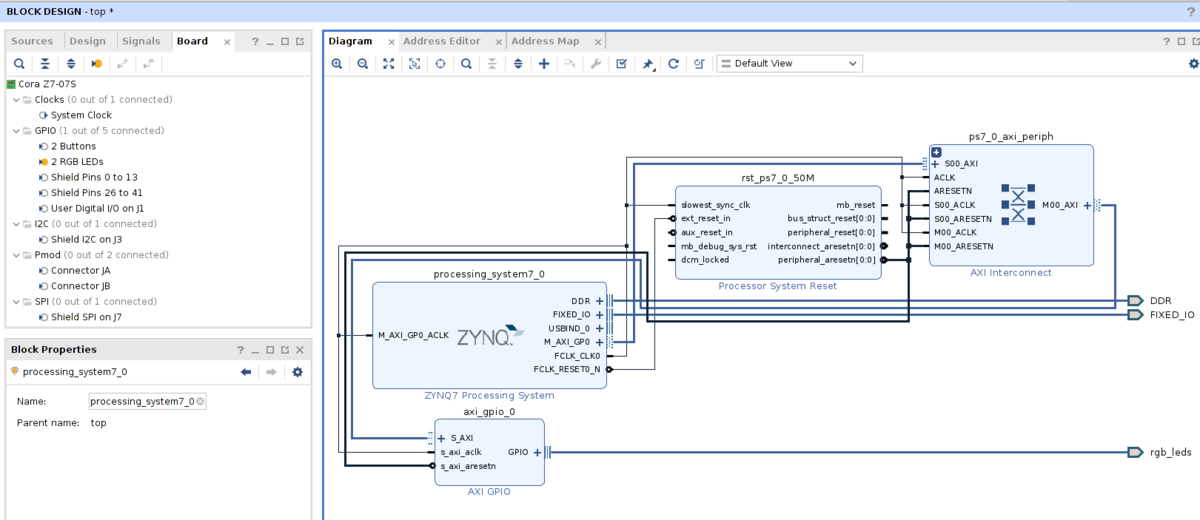Open the Sources tab
1200x520 pixels.
pyautogui.click(x=32, y=41)
